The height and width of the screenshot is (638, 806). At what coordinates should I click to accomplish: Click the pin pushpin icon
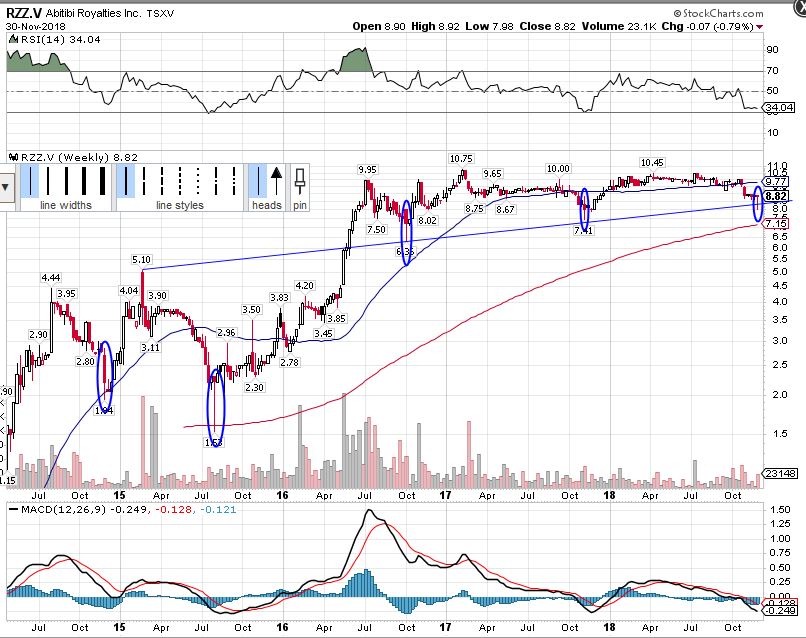pyautogui.click(x=300, y=180)
